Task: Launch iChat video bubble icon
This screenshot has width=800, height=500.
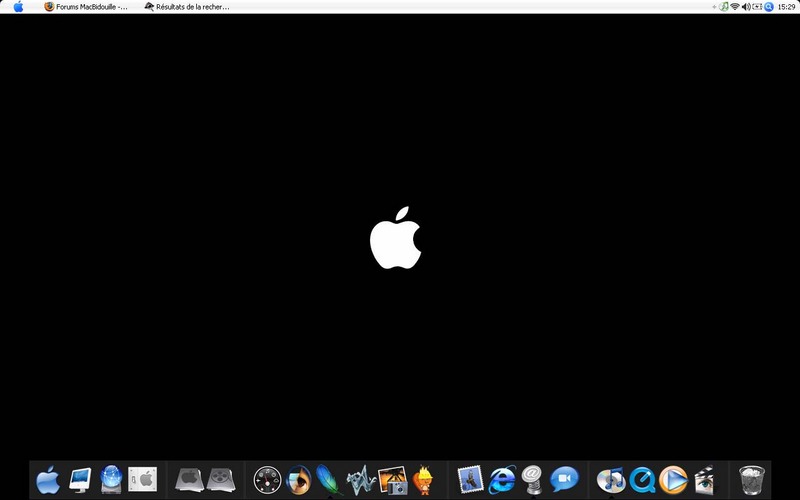Action: click(x=564, y=479)
